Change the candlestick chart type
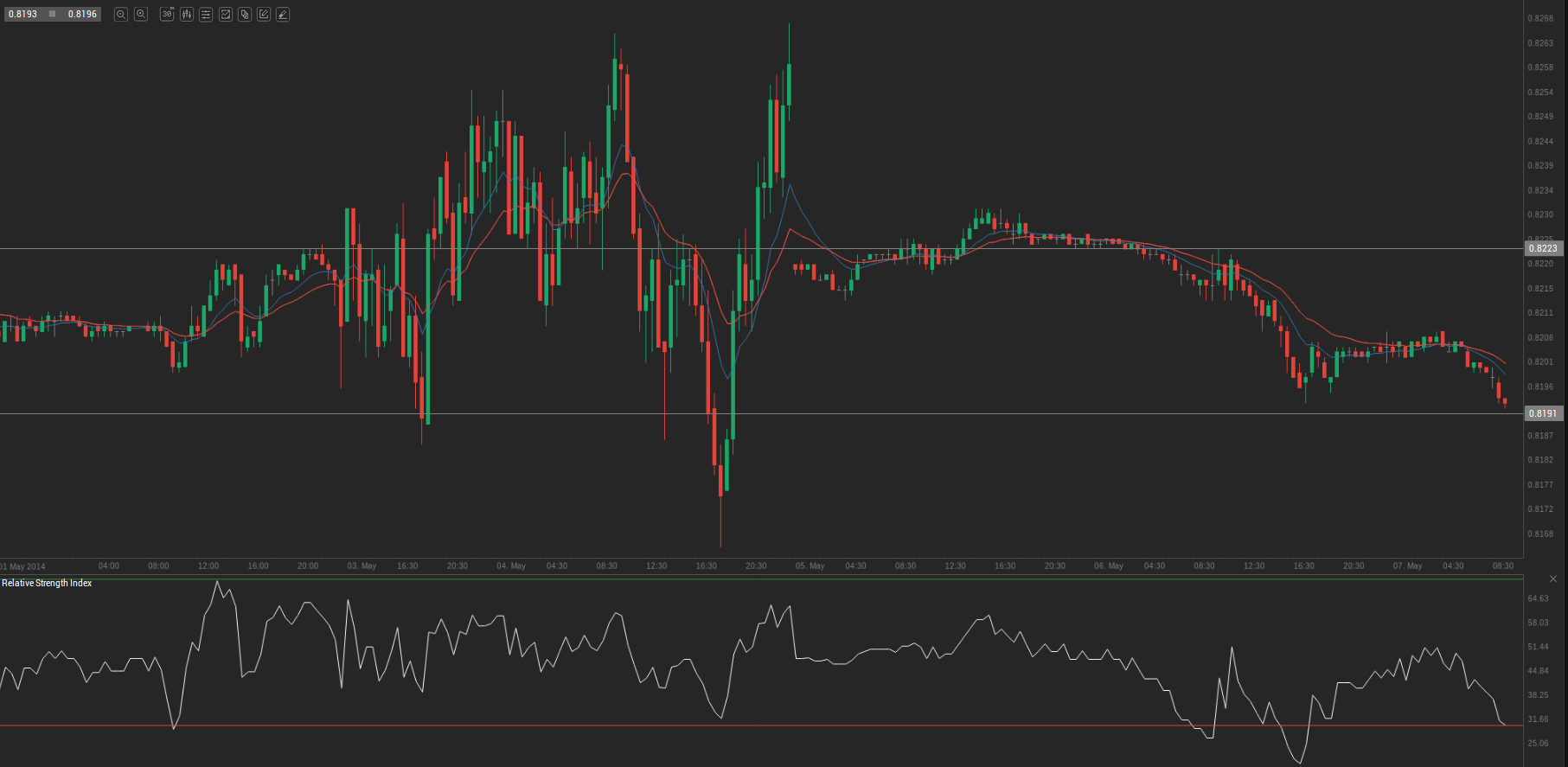This screenshot has height=767, width=1568. click(186, 15)
